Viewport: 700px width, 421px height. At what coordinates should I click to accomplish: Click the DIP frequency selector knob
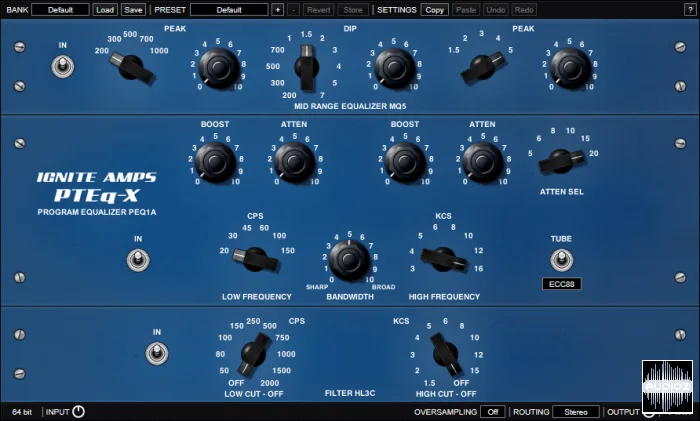point(307,68)
